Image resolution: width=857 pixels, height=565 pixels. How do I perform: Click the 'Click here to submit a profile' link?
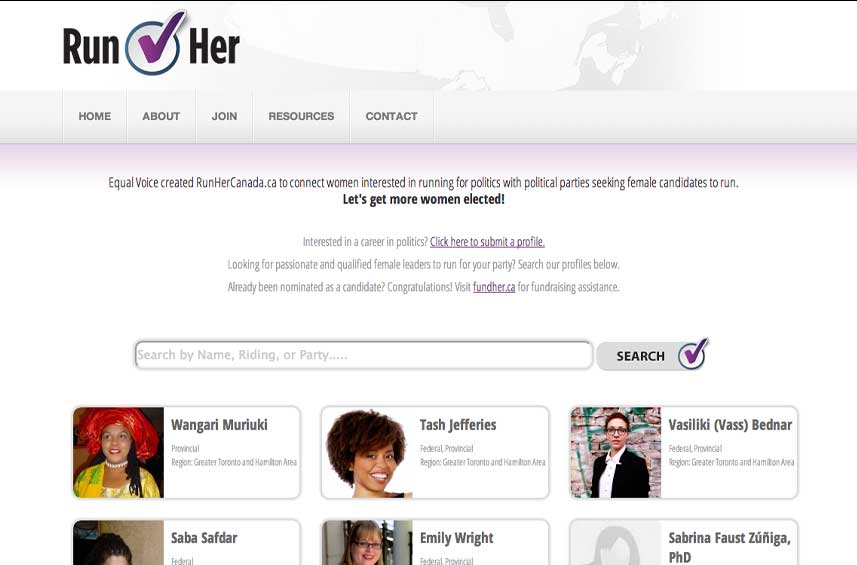(x=487, y=242)
